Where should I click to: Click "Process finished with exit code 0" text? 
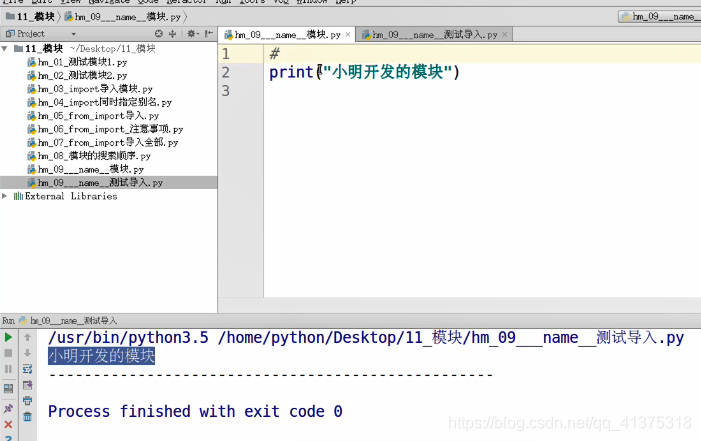click(195, 411)
